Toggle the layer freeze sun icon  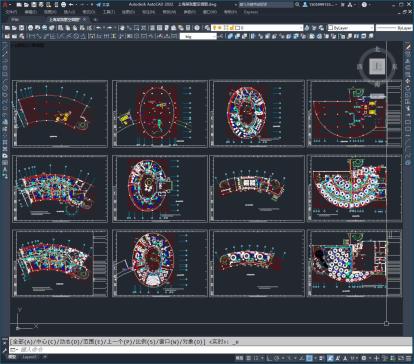(x=220, y=28)
